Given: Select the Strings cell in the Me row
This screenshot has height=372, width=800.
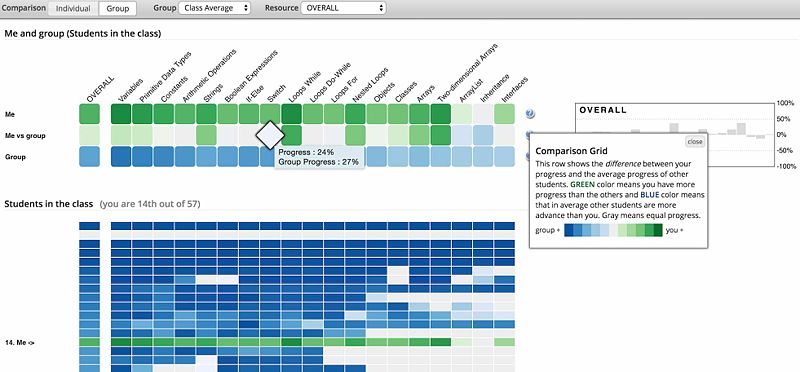Looking at the screenshot, I should coord(206,114).
